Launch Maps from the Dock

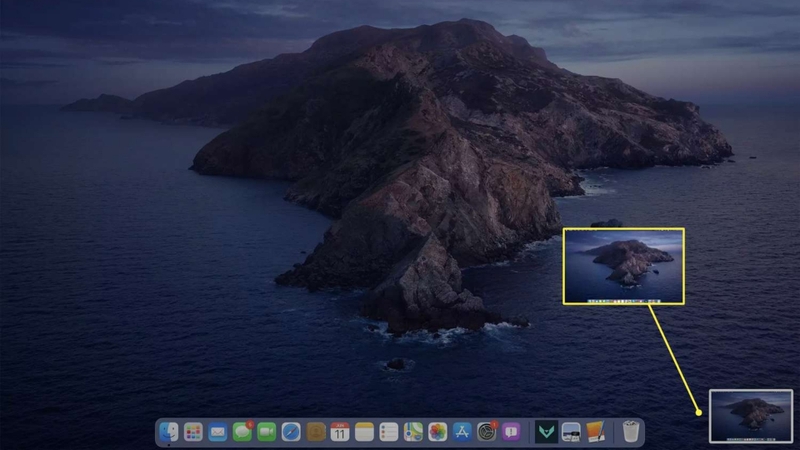[413, 432]
